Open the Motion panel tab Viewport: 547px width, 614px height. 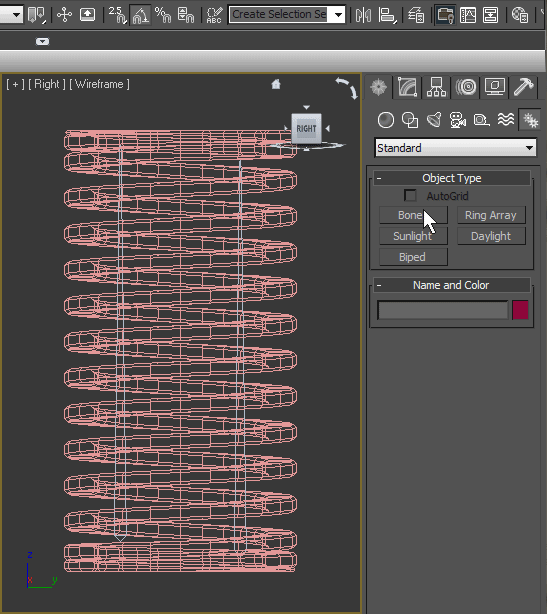(x=466, y=87)
